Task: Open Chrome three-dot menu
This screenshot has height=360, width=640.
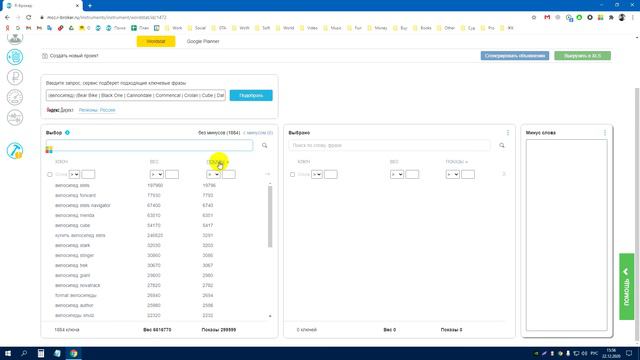Action: coord(633,18)
